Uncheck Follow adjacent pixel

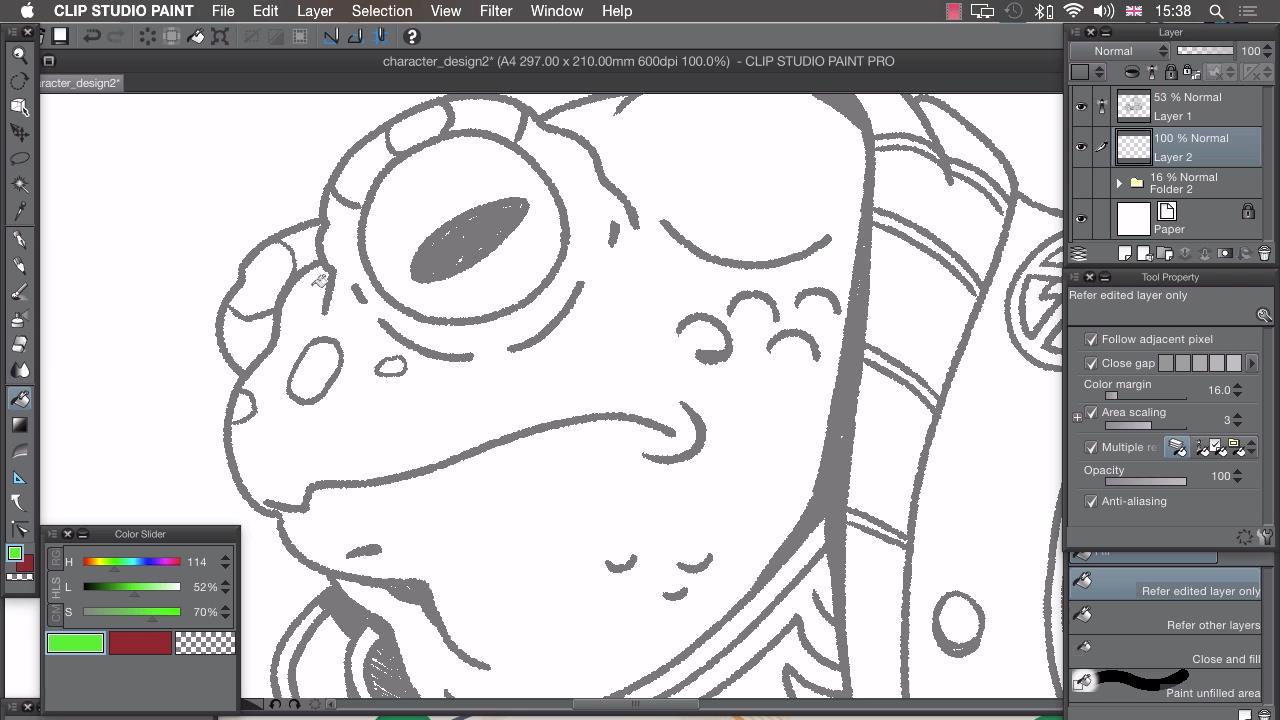[1091, 339]
